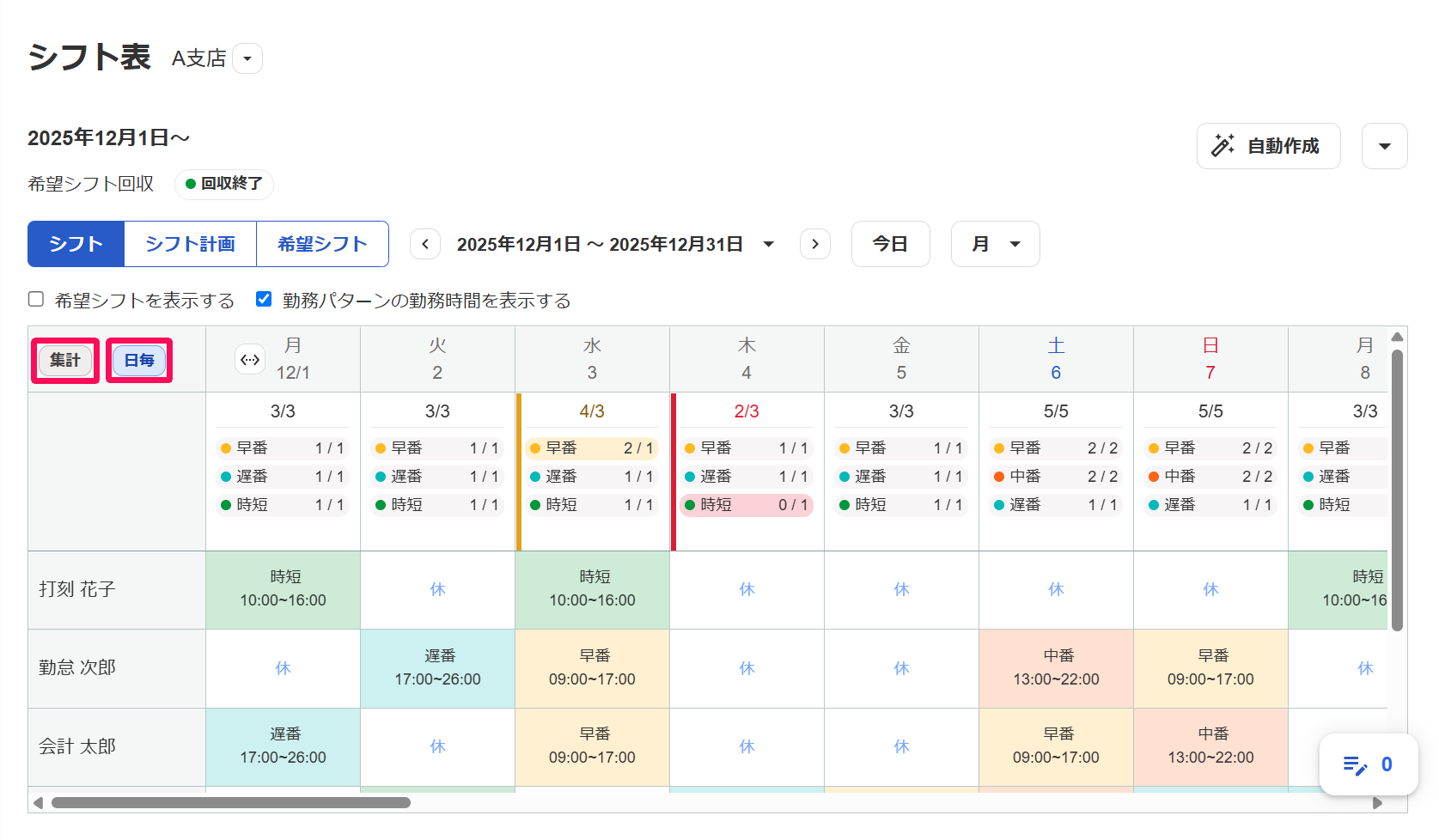Click the horizontal scrollbar left arrow
This screenshot has width=1439, height=840.
click(x=38, y=803)
